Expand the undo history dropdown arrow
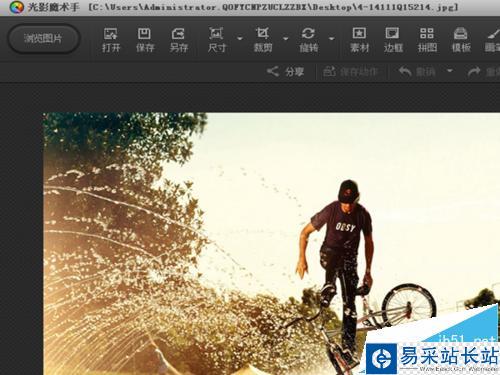This screenshot has width=500, height=375. click(450, 71)
